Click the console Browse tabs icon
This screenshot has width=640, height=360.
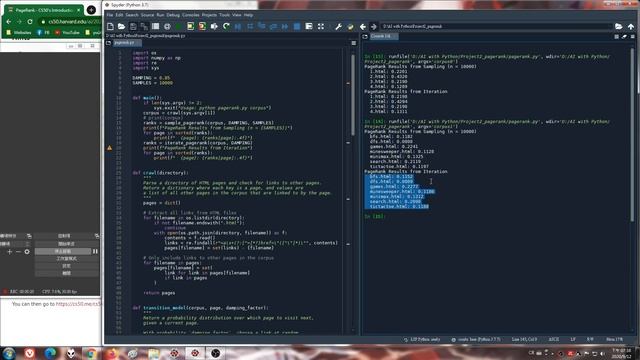[x=365, y=36]
